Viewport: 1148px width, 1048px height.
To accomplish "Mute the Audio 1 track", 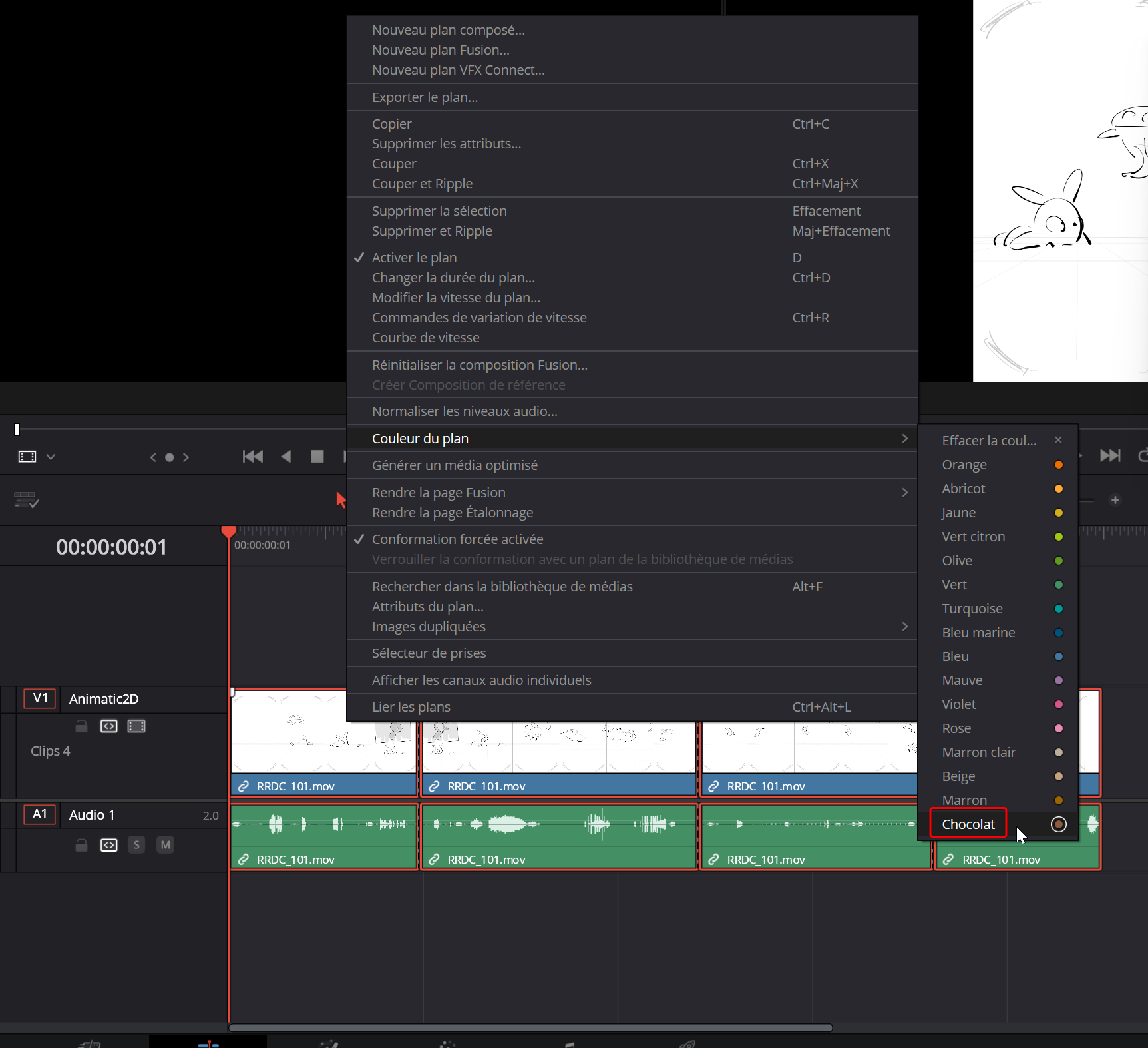I will [x=165, y=845].
